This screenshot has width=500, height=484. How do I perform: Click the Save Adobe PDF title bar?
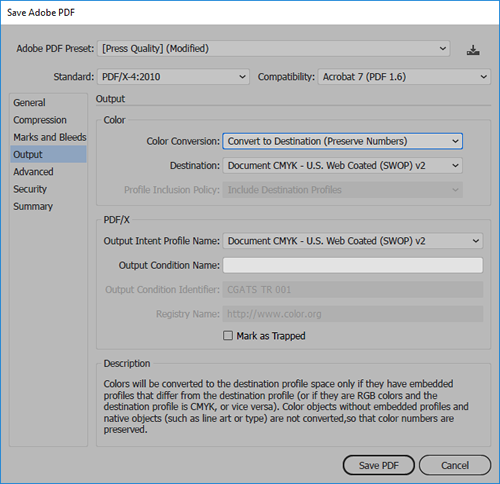click(x=250, y=13)
